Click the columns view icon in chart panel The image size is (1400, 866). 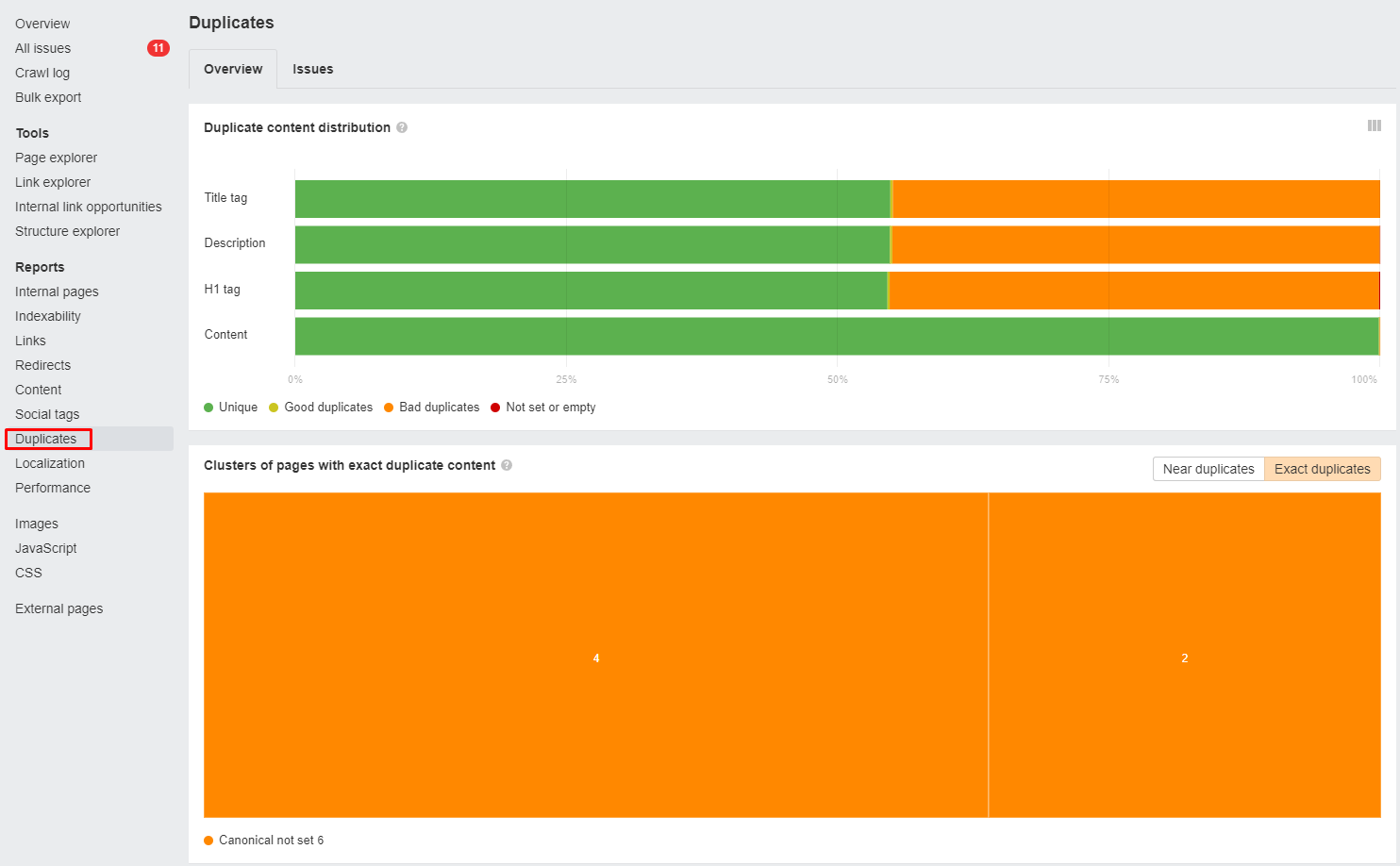point(1374,125)
